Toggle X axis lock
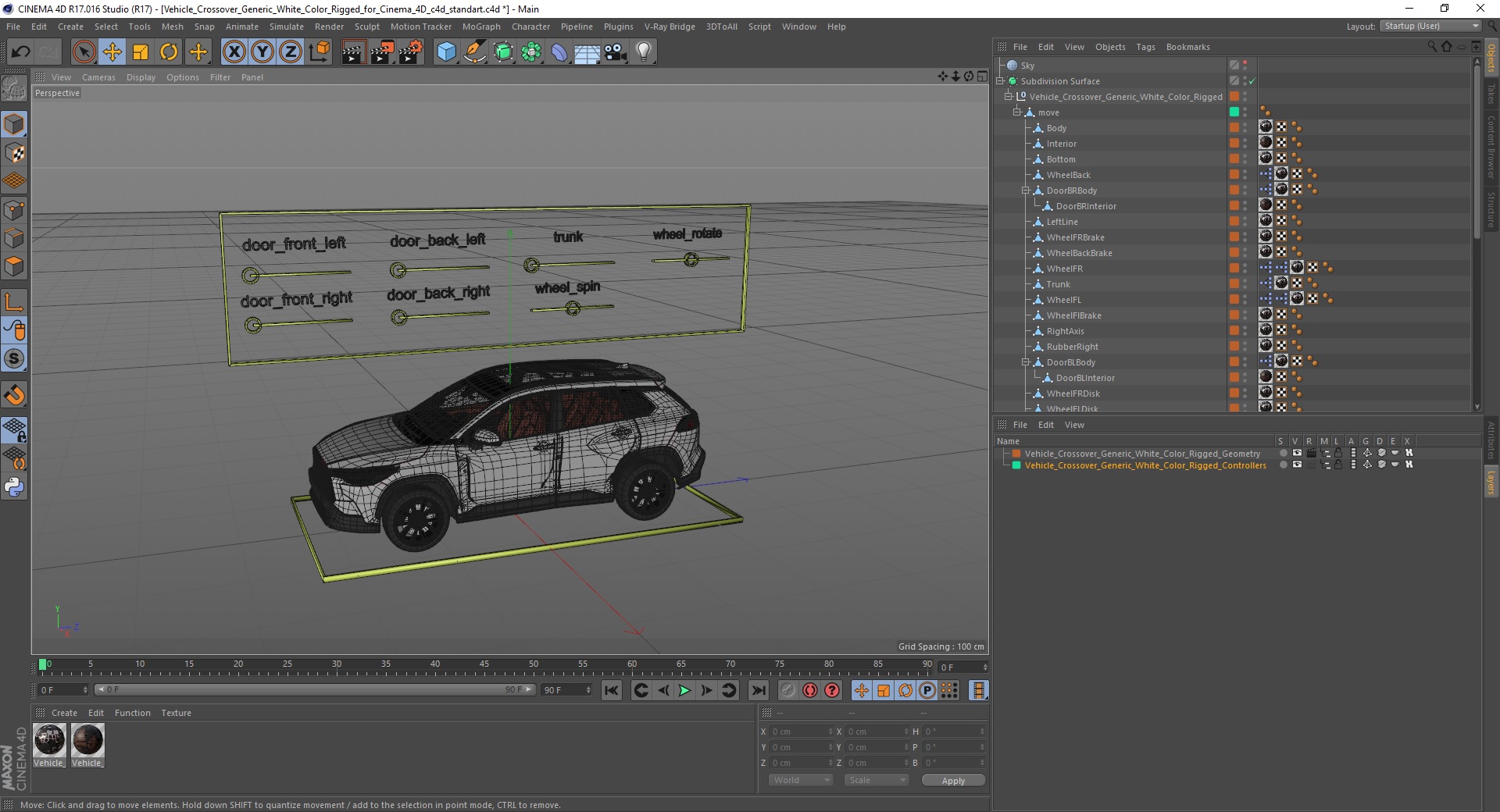The width and height of the screenshot is (1500, 812). tap(234, 52)
